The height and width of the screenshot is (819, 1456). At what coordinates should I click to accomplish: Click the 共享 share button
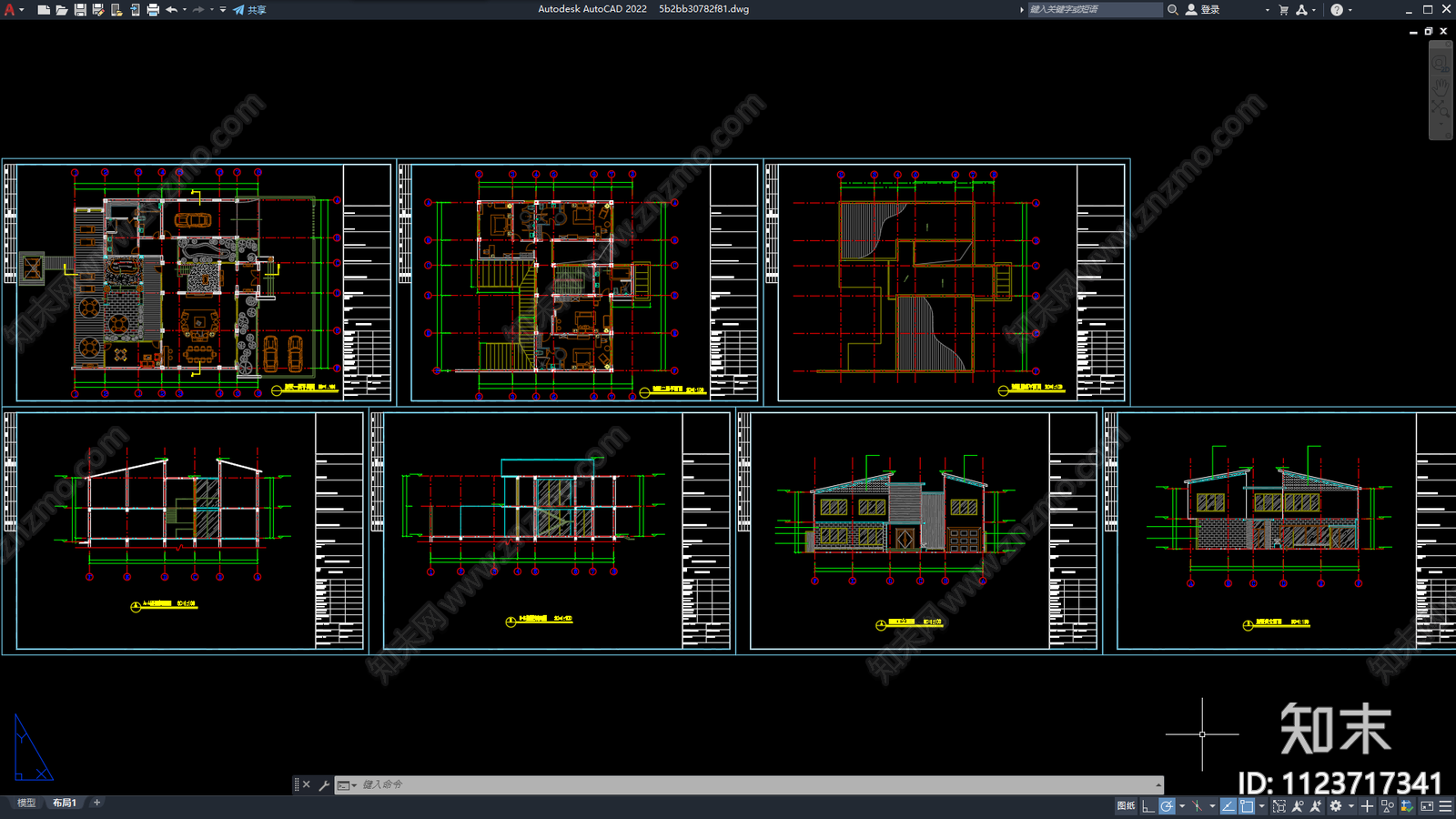[x=249, y=9]
